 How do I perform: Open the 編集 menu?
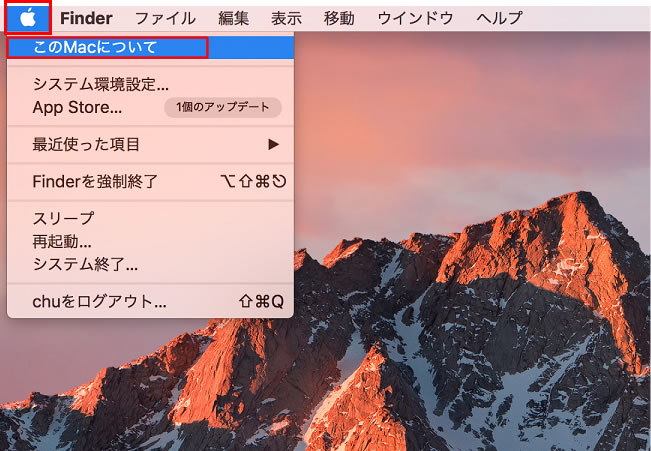(234, 18)
